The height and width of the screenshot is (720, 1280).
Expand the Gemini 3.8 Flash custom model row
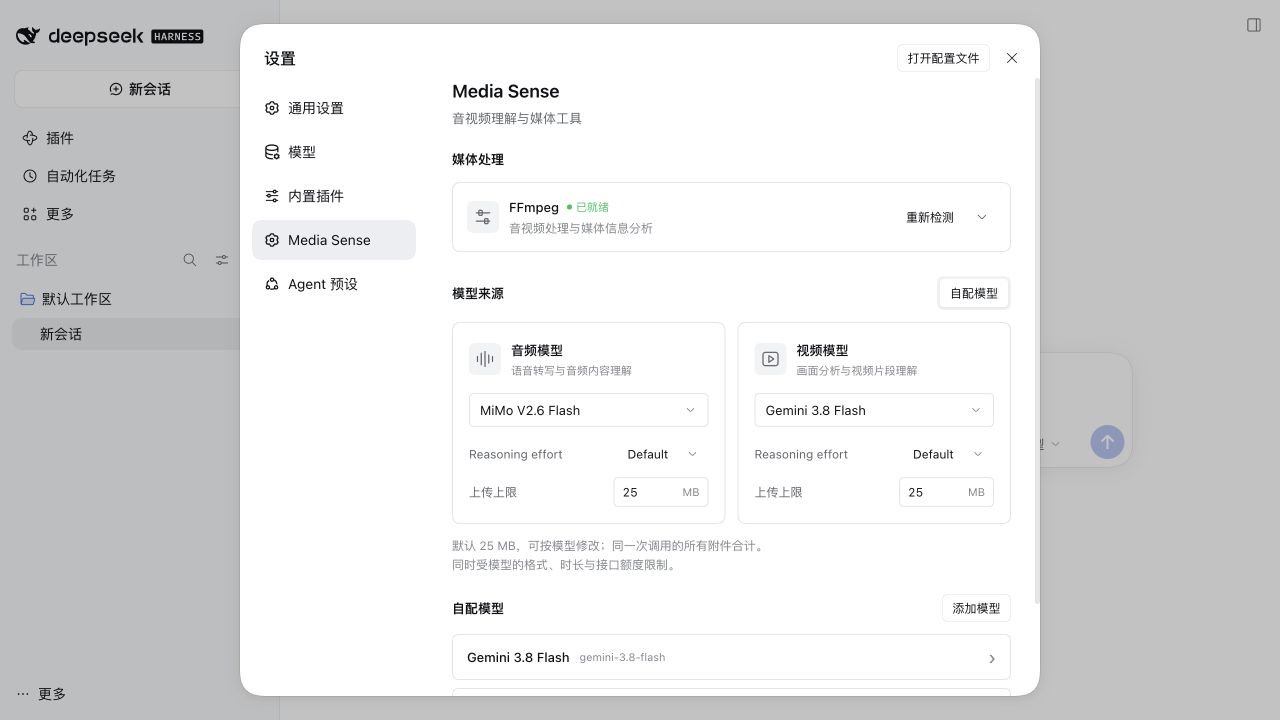point(731,657)
